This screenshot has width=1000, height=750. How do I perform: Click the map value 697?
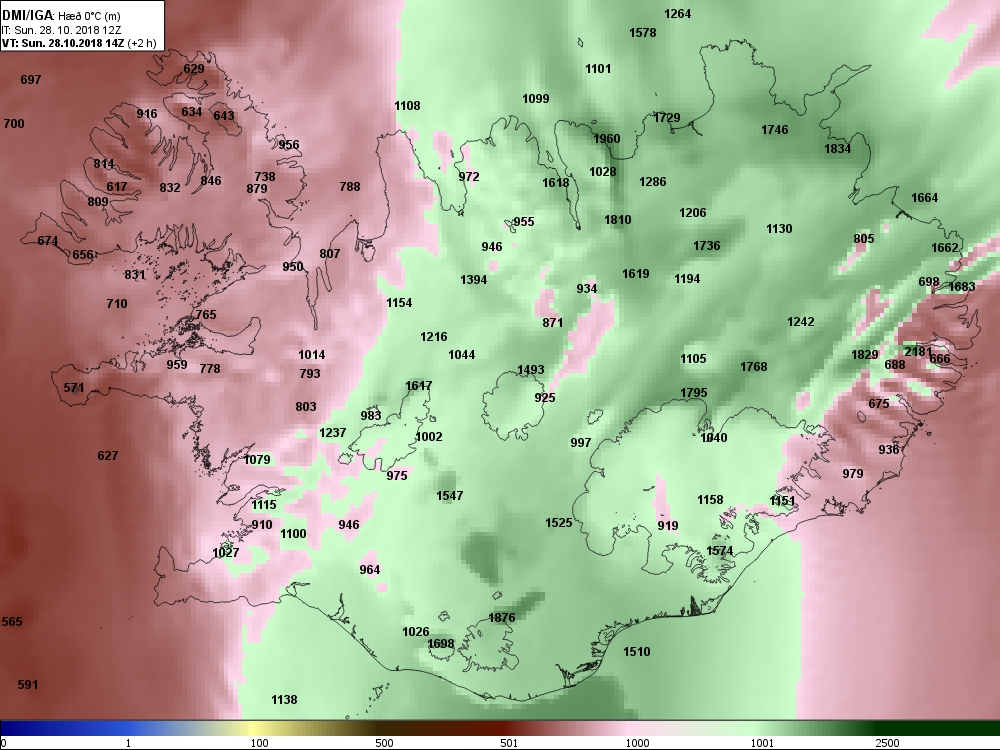pos(31,80)
